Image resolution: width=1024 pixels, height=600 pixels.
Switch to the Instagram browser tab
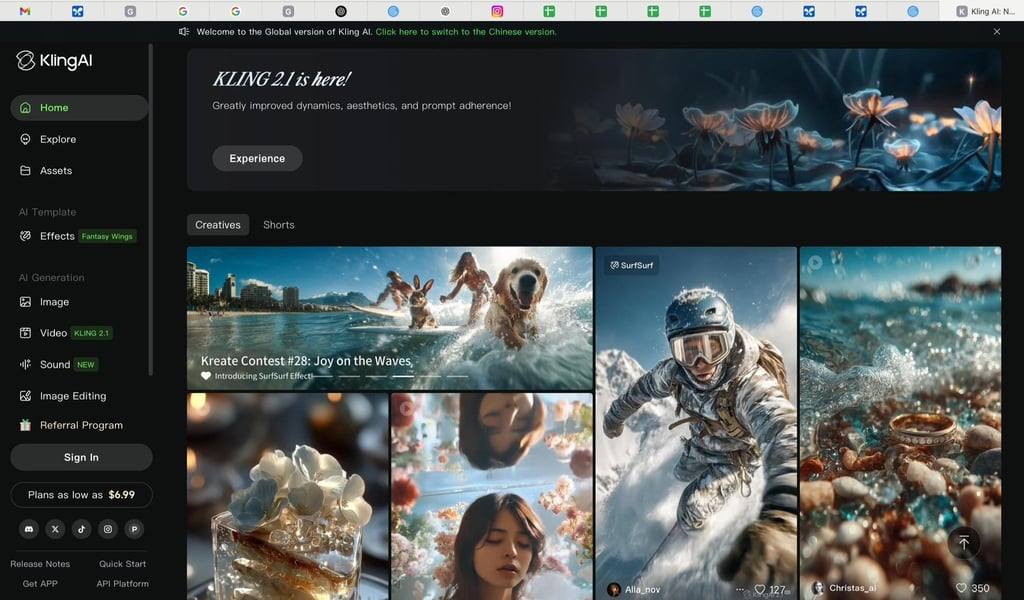click(x=497, y=11)
